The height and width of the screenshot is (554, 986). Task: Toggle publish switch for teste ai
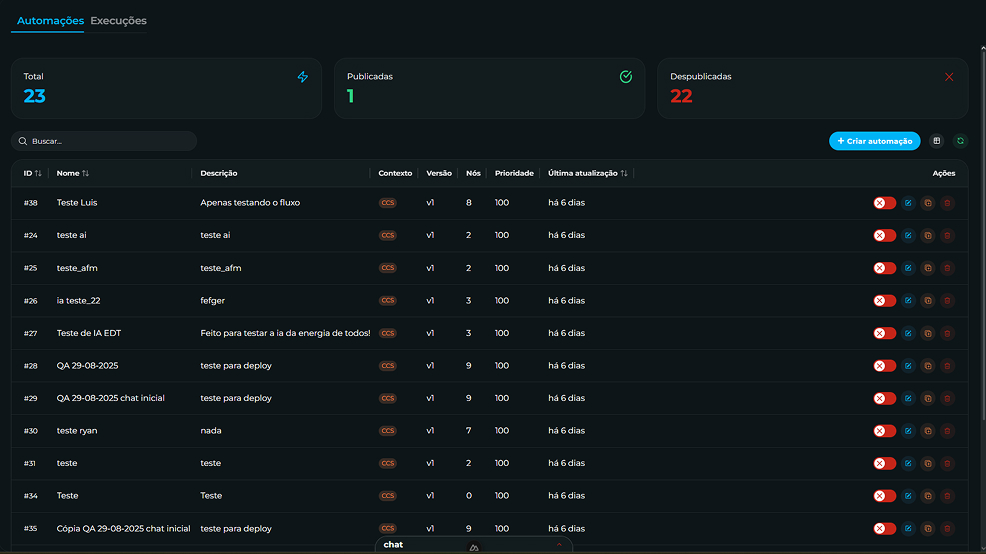point(884,235)
